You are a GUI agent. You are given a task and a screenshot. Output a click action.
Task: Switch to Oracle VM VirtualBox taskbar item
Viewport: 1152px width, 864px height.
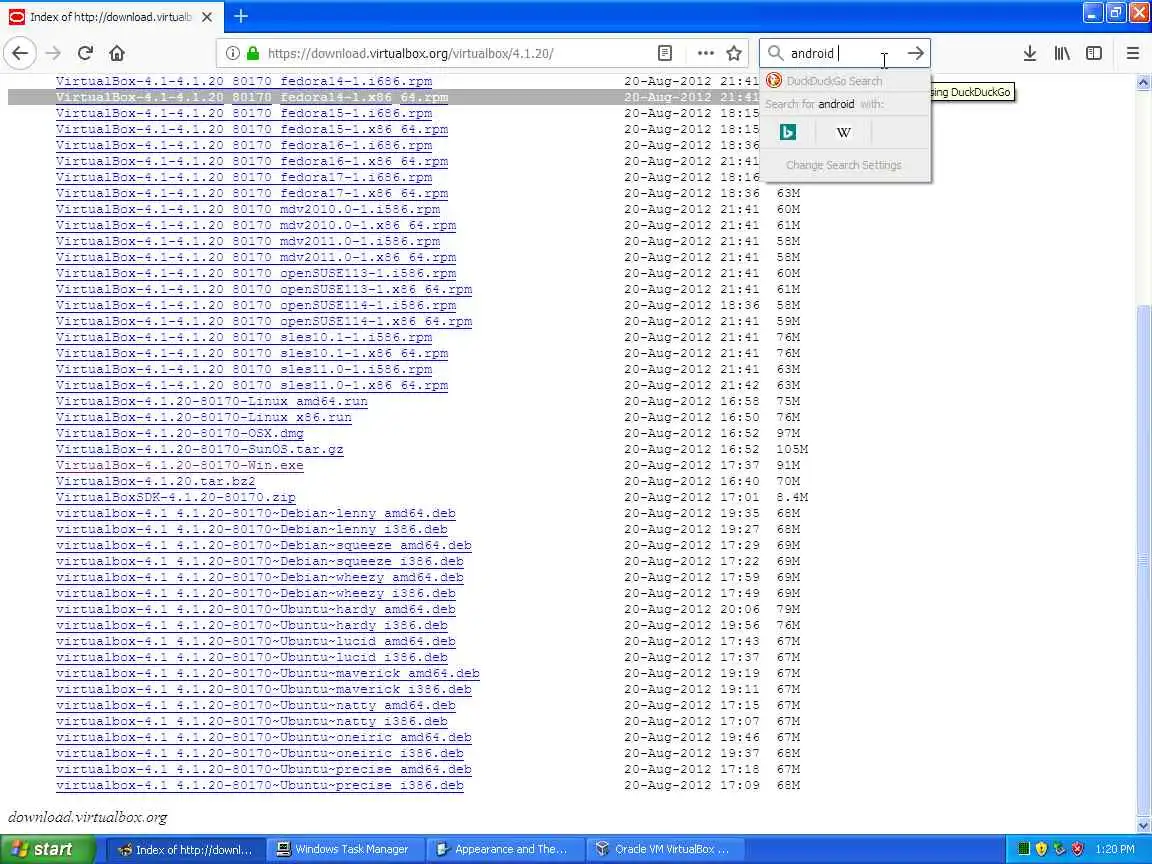coord(665,849)
